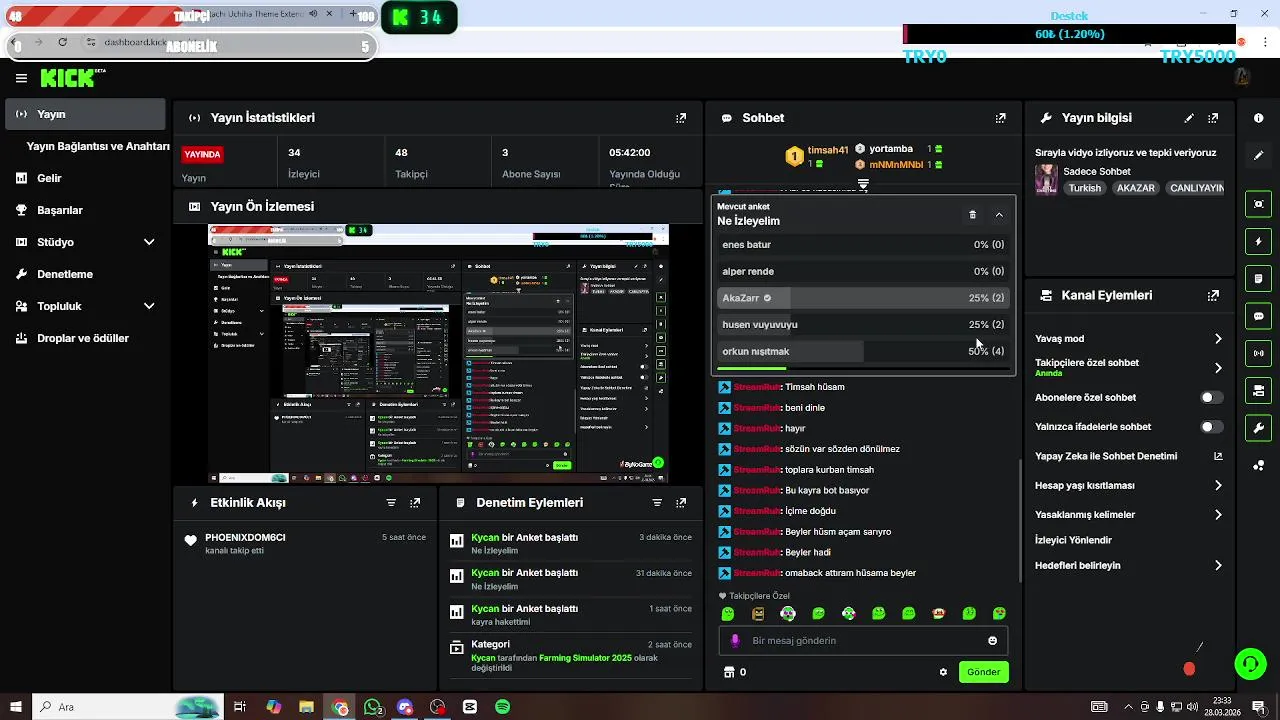Open the hamburger menu beside the Kick logo

pyautogui.click(x=21, y=78)
